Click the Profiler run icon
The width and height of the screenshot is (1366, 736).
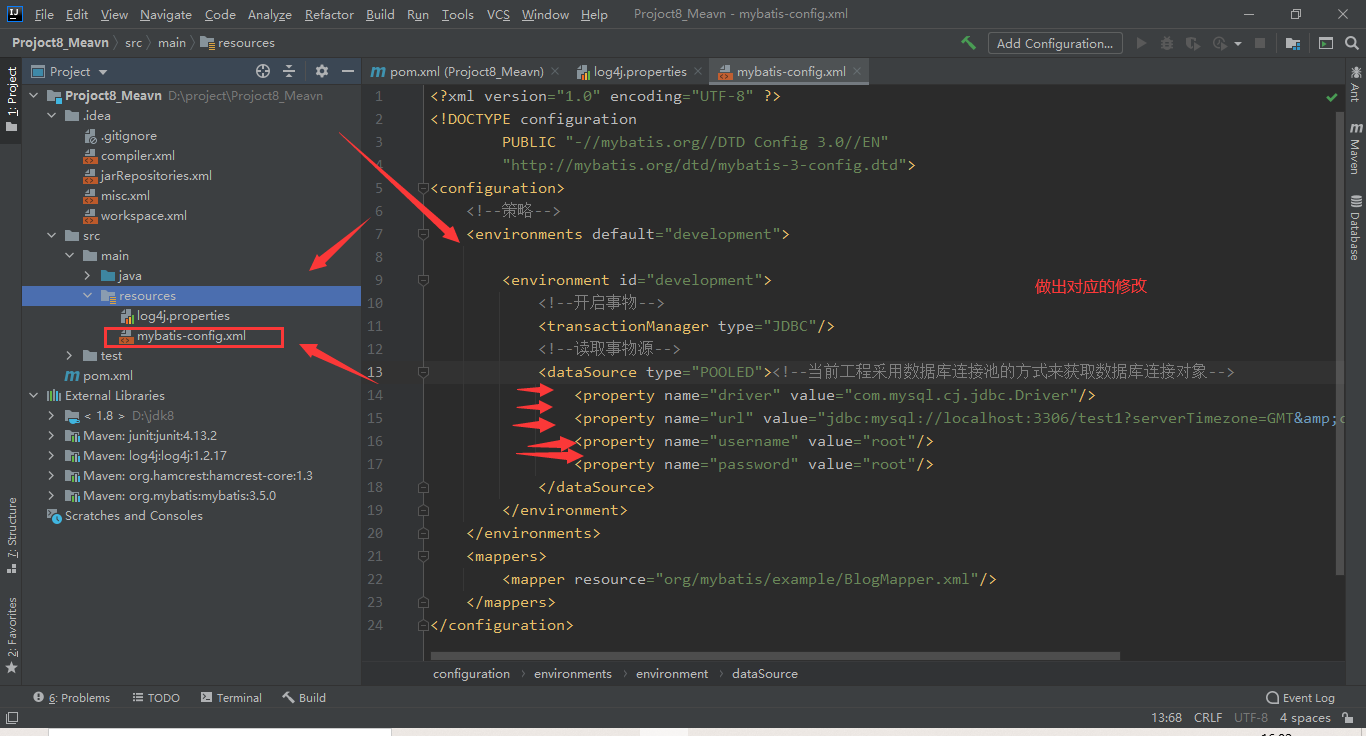point(1219,43)
